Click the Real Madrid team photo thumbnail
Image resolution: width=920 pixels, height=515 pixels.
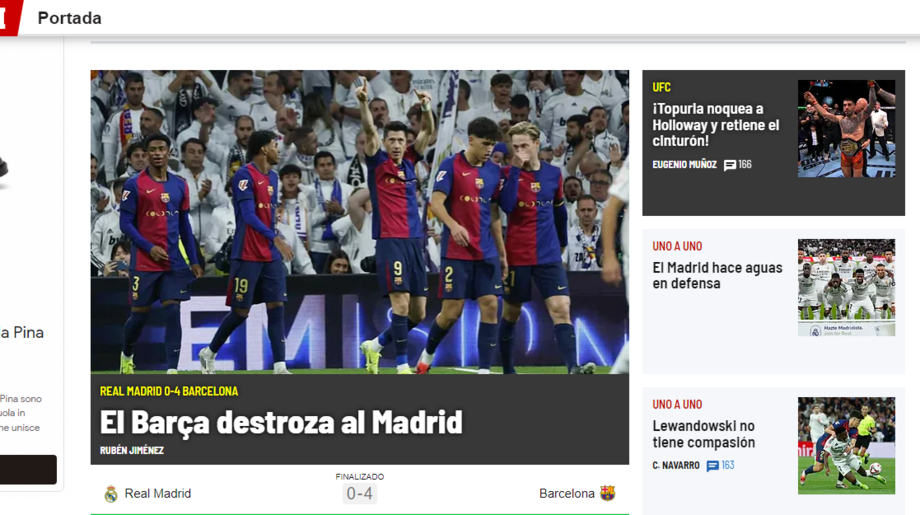point(846,287)
